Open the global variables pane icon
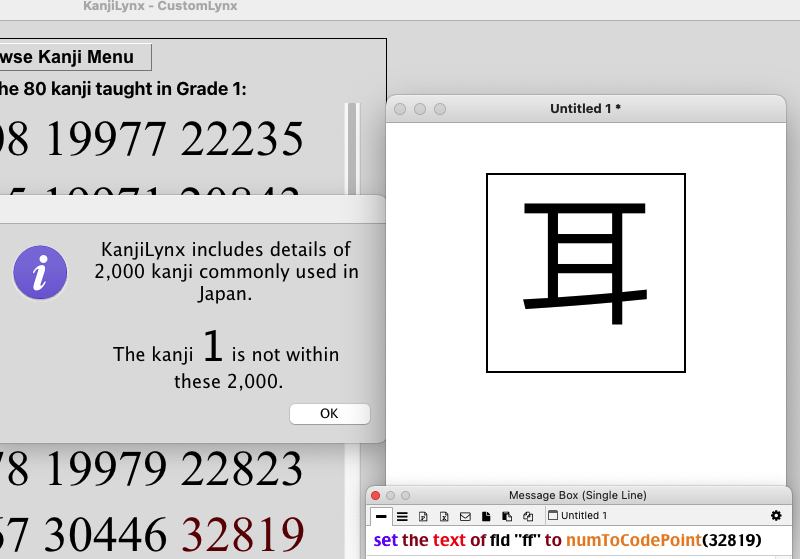Image resolution: width=800 pixels, height=559 pixels. pyautogui.click(x=444, y=516)
